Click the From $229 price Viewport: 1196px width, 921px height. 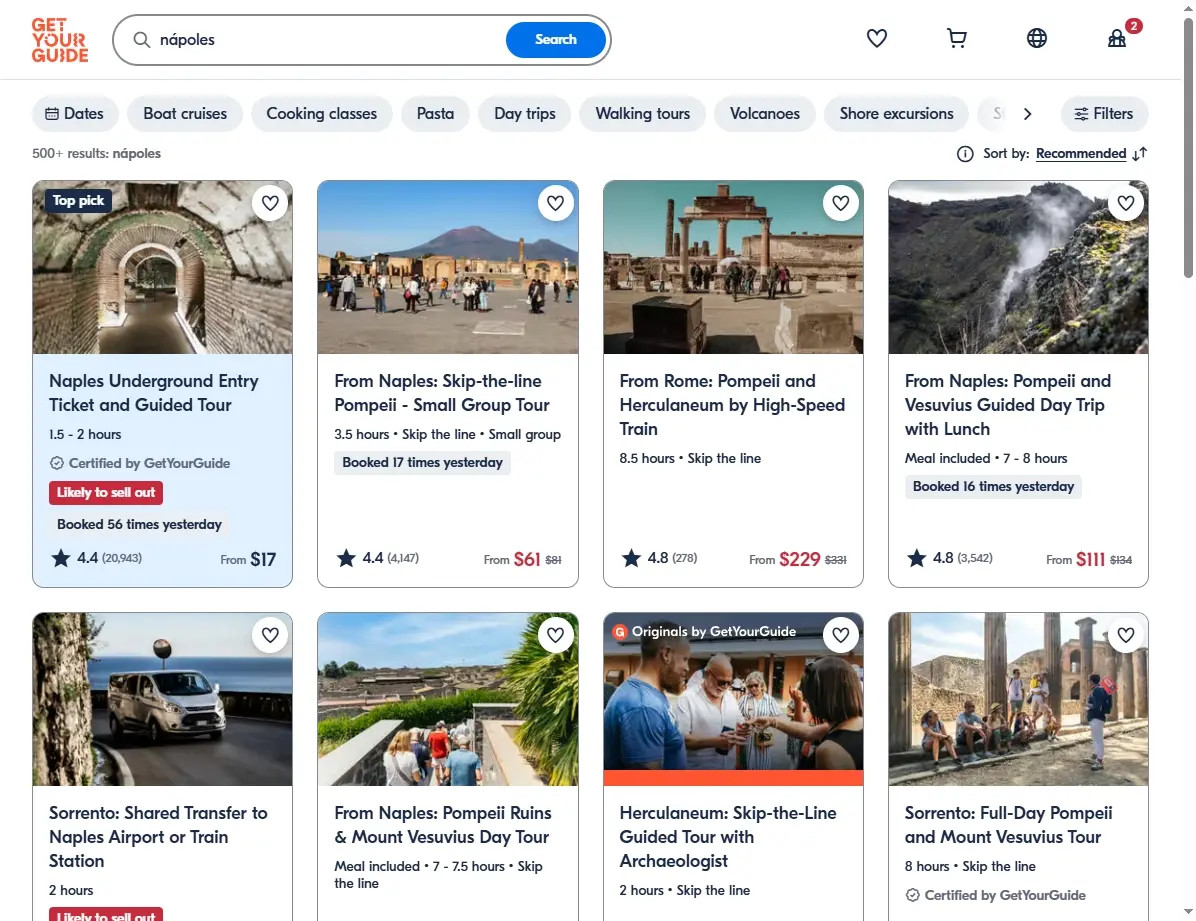click(x=798, y=559)
